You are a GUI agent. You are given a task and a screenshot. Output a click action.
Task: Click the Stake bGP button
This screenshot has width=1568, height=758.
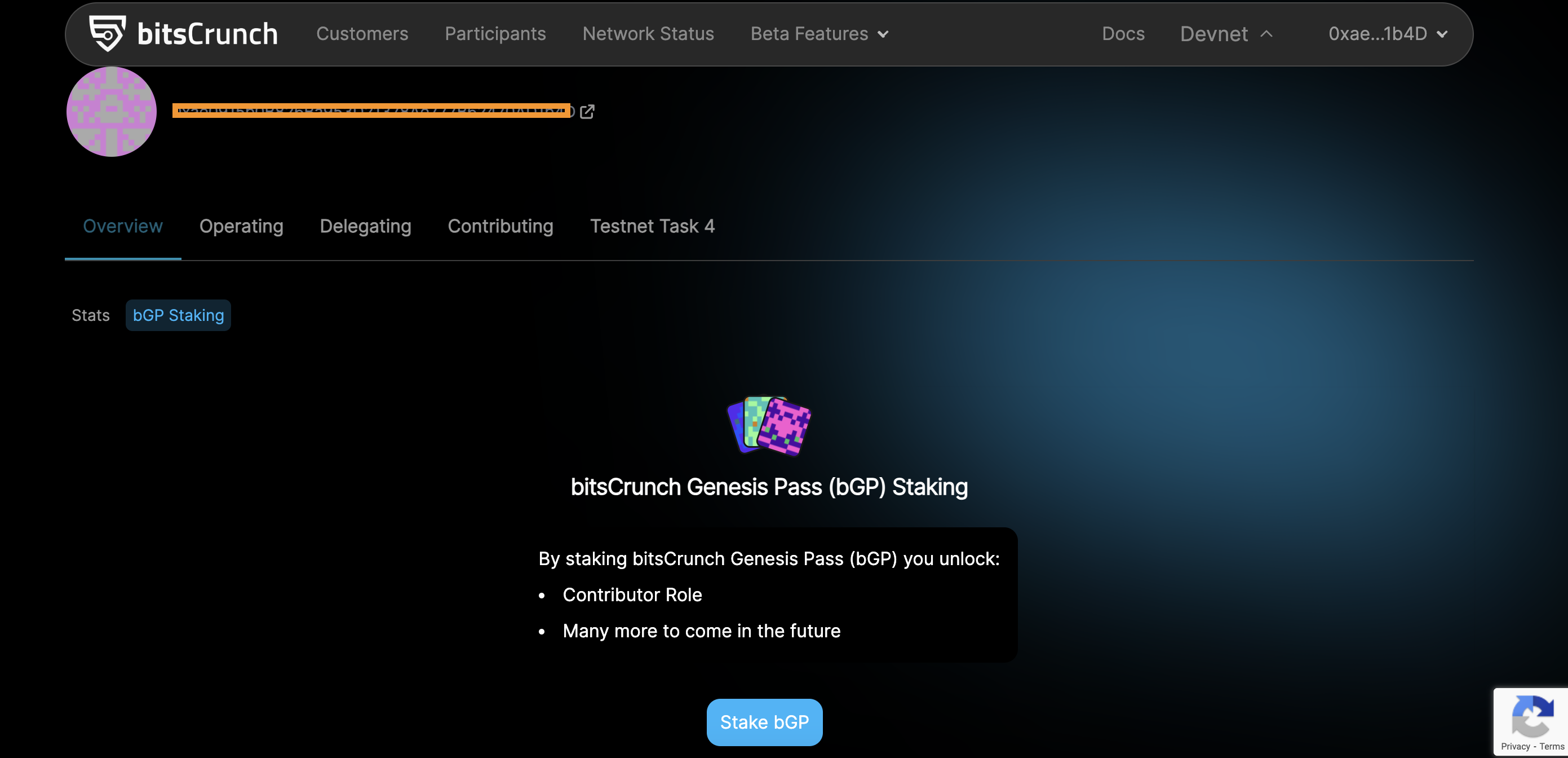[x=764, y=722]
